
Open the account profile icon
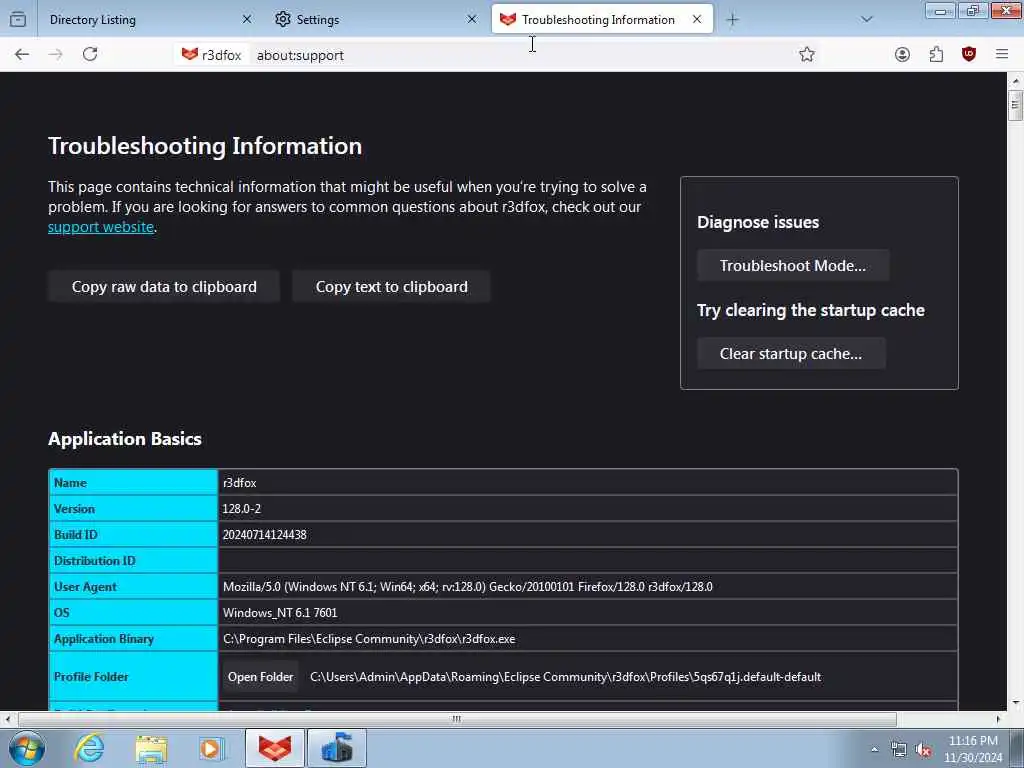902,55
